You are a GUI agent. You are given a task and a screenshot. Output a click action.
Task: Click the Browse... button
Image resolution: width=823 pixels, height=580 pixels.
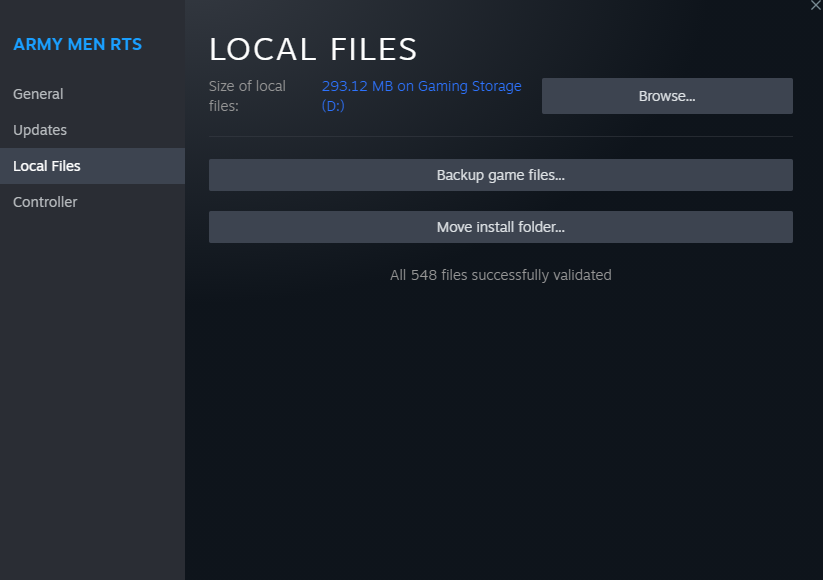click(x=666, y=96)
